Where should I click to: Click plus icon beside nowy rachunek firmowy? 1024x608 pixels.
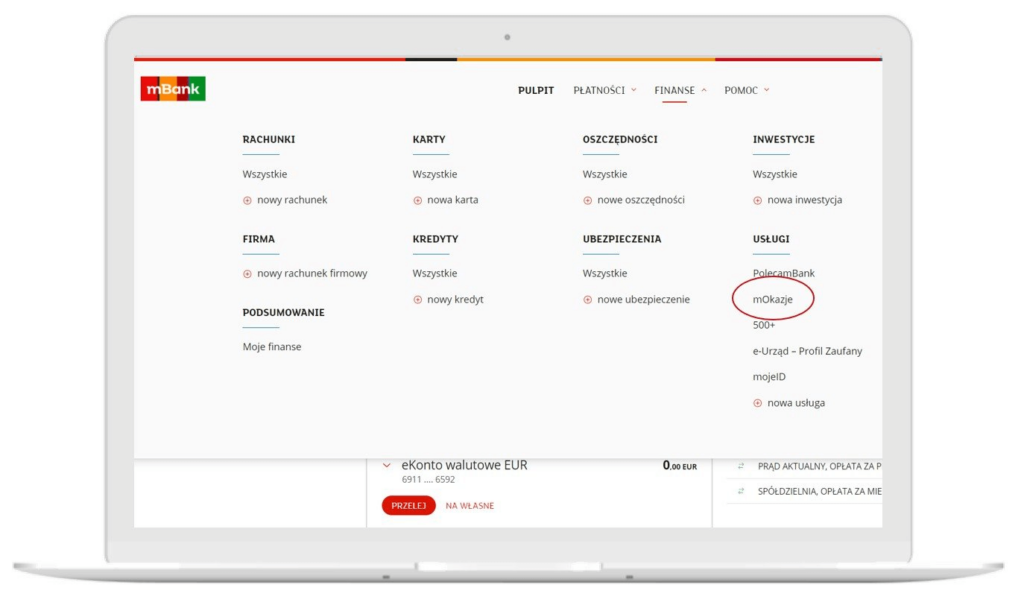tap(247, 274)
